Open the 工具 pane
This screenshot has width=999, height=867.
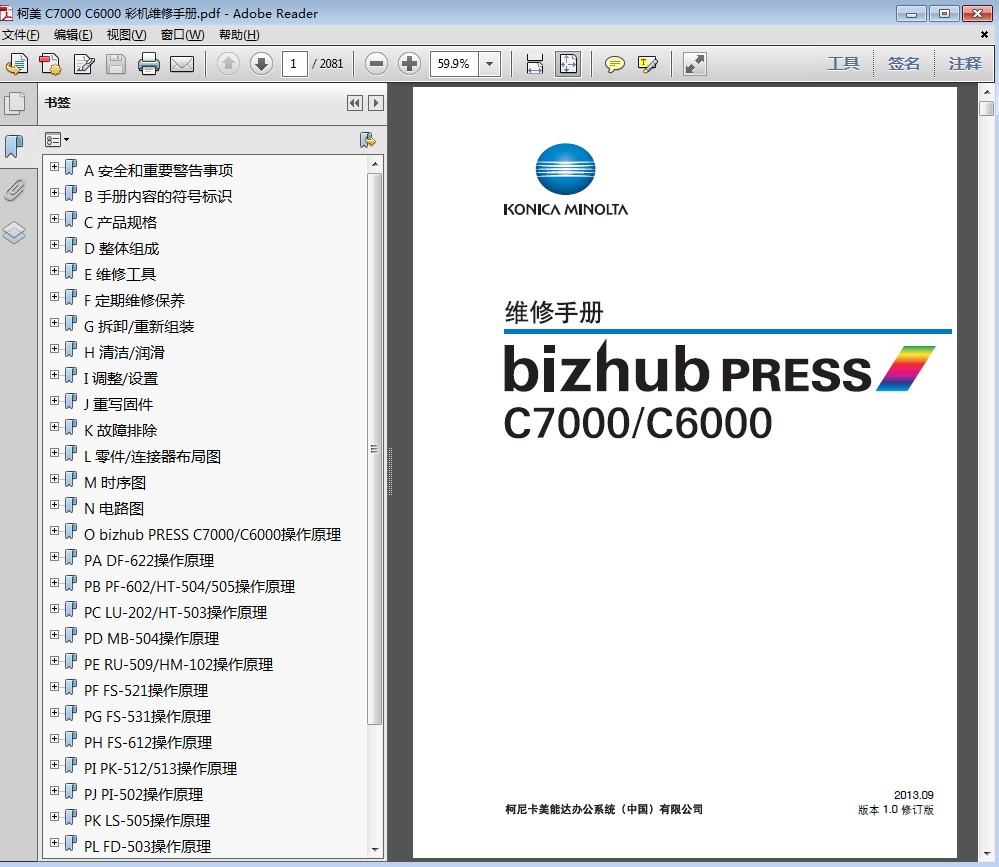point(843,63)
